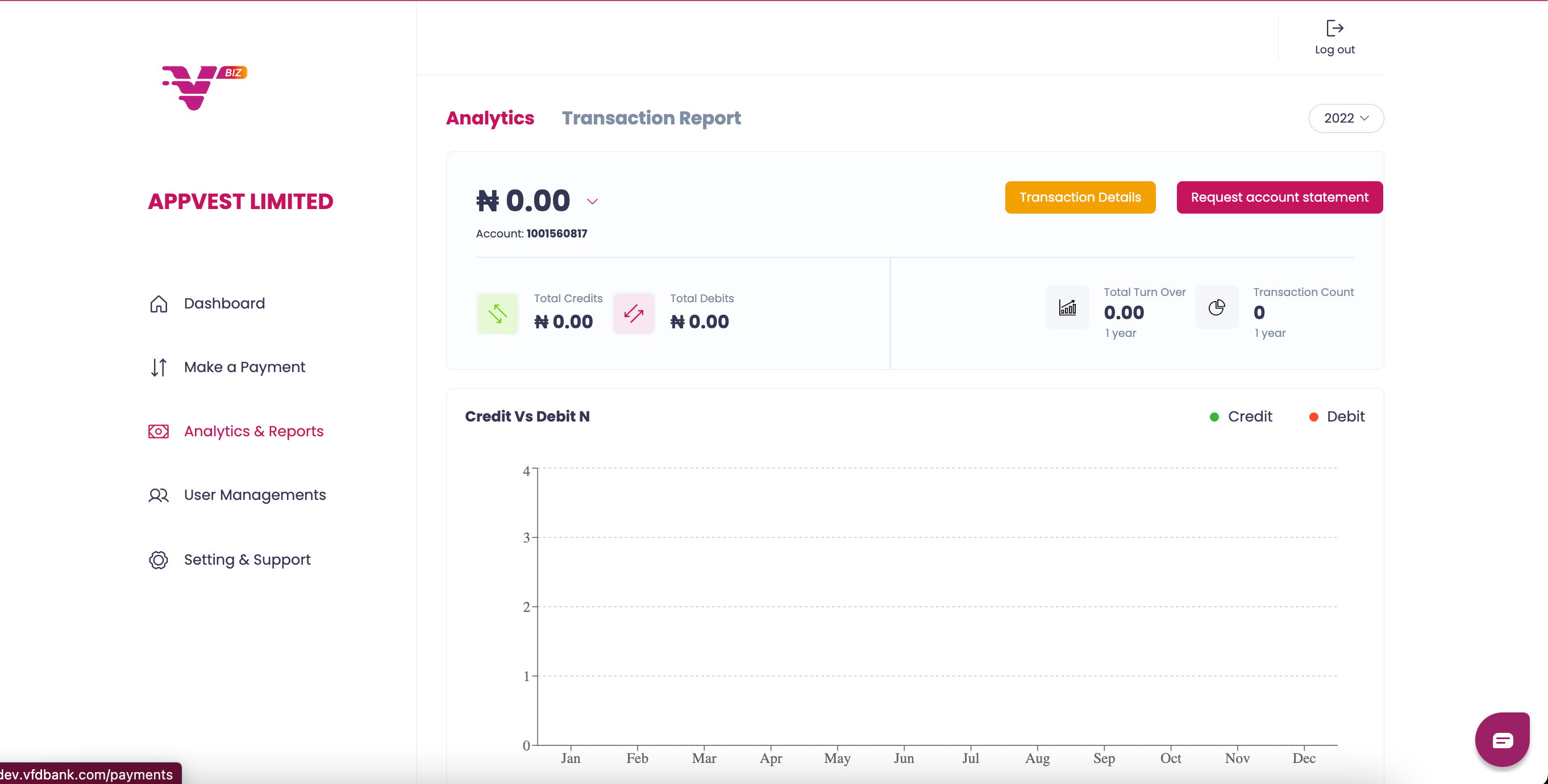Click the Request account statement button
Screen dimensions: 1548x784
[1279, 197]
